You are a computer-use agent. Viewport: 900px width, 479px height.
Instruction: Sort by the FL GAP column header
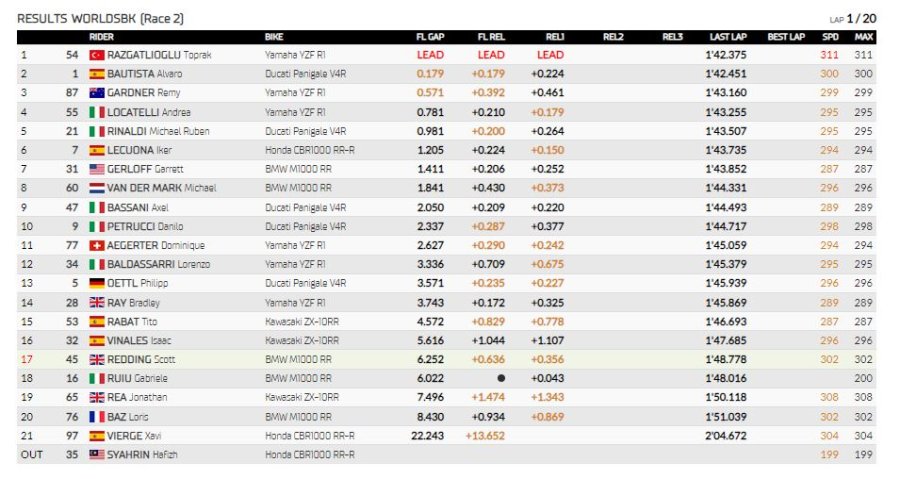point(429,36)
